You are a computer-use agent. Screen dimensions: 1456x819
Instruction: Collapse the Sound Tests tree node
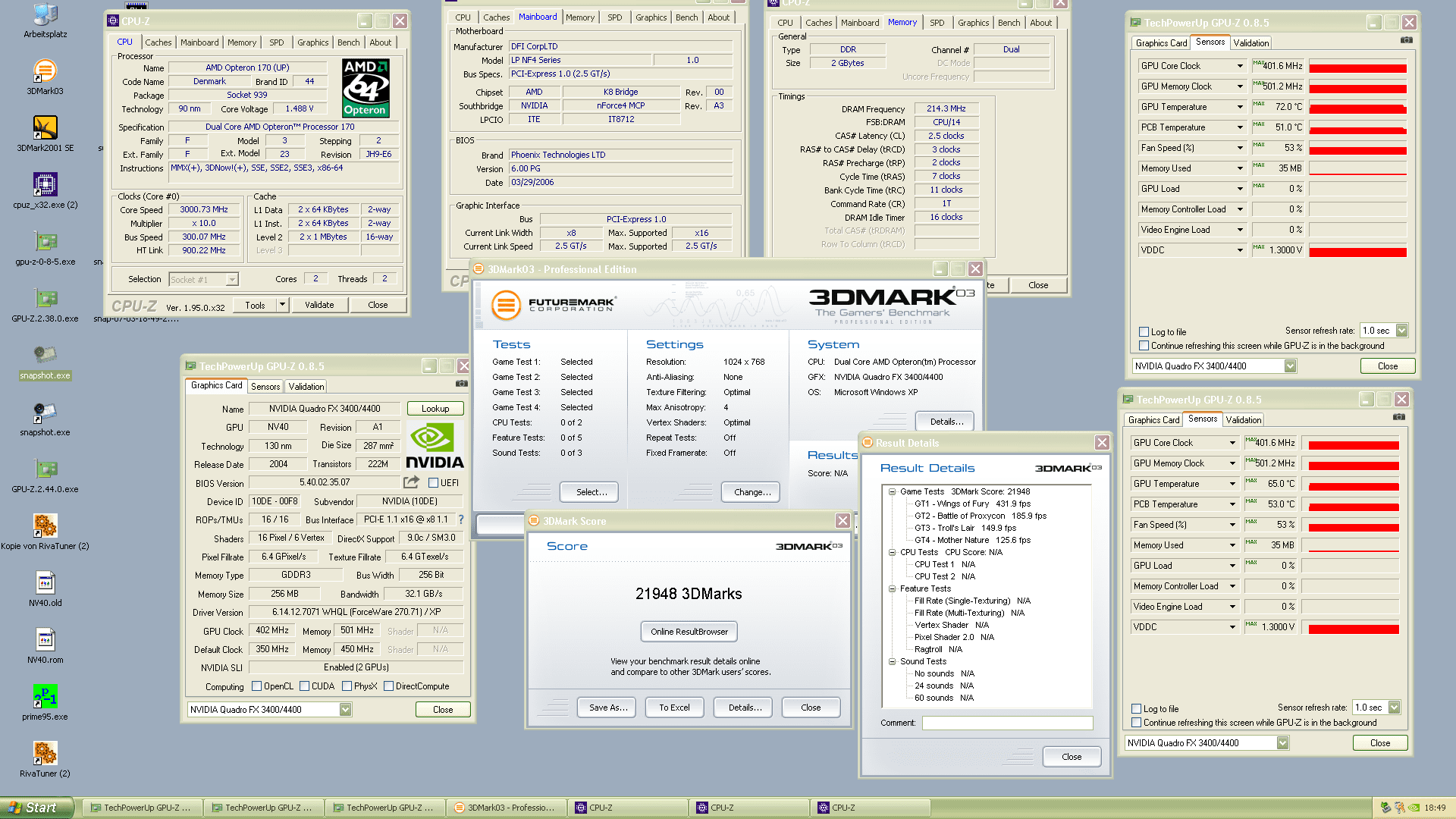pos(893,662)
